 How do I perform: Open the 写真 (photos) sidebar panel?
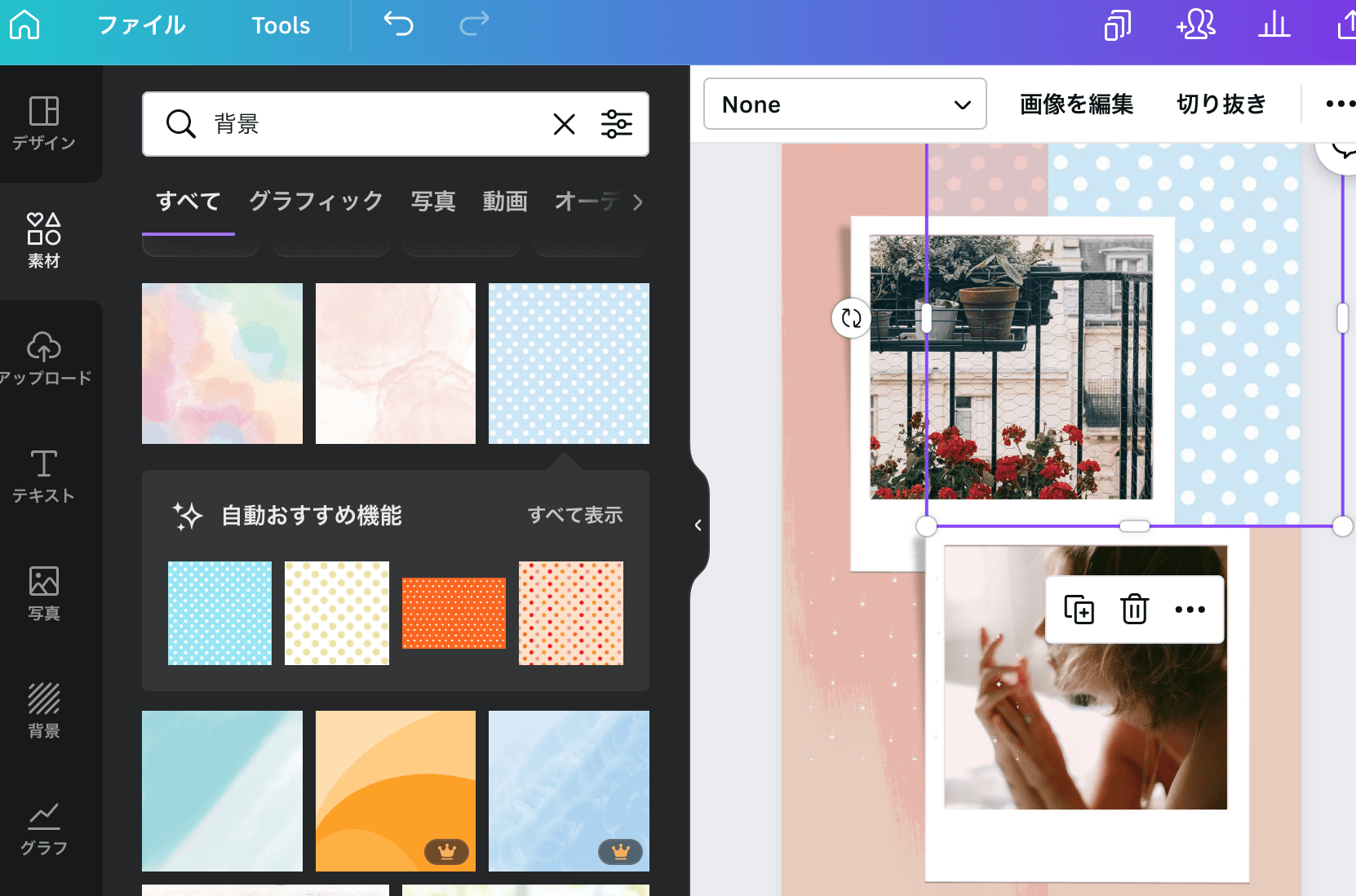pos(44,594)
